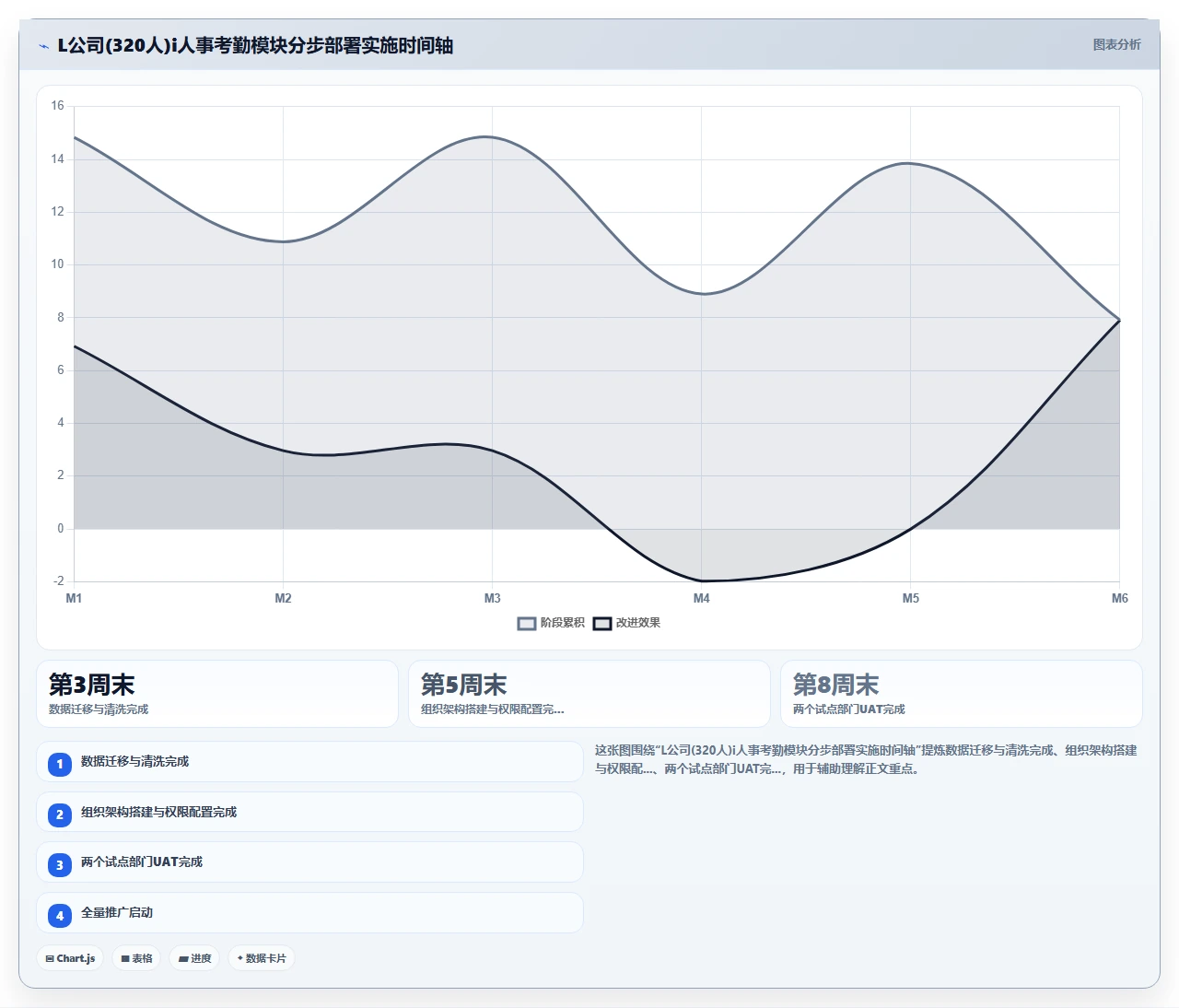Toggle the 阶段累积 legend swatch
This screenshot has width=1179, height=1008.
pos(527,624)
